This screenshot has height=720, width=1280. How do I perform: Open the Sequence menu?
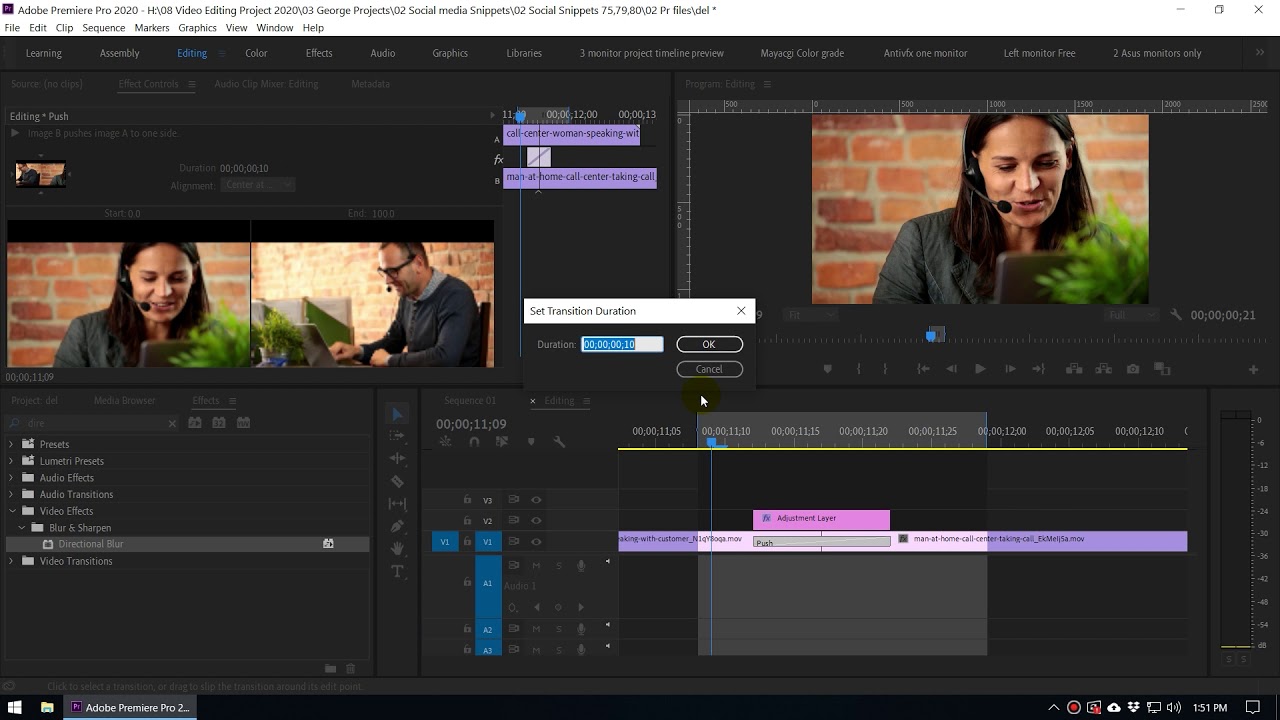(104, 28)
